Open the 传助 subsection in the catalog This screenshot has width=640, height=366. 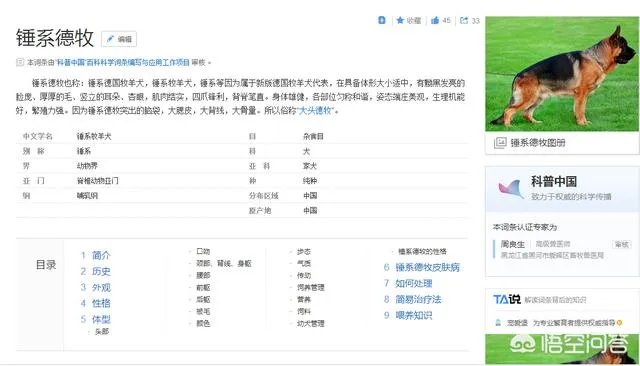pyautogui.click(x=304, y=275)
